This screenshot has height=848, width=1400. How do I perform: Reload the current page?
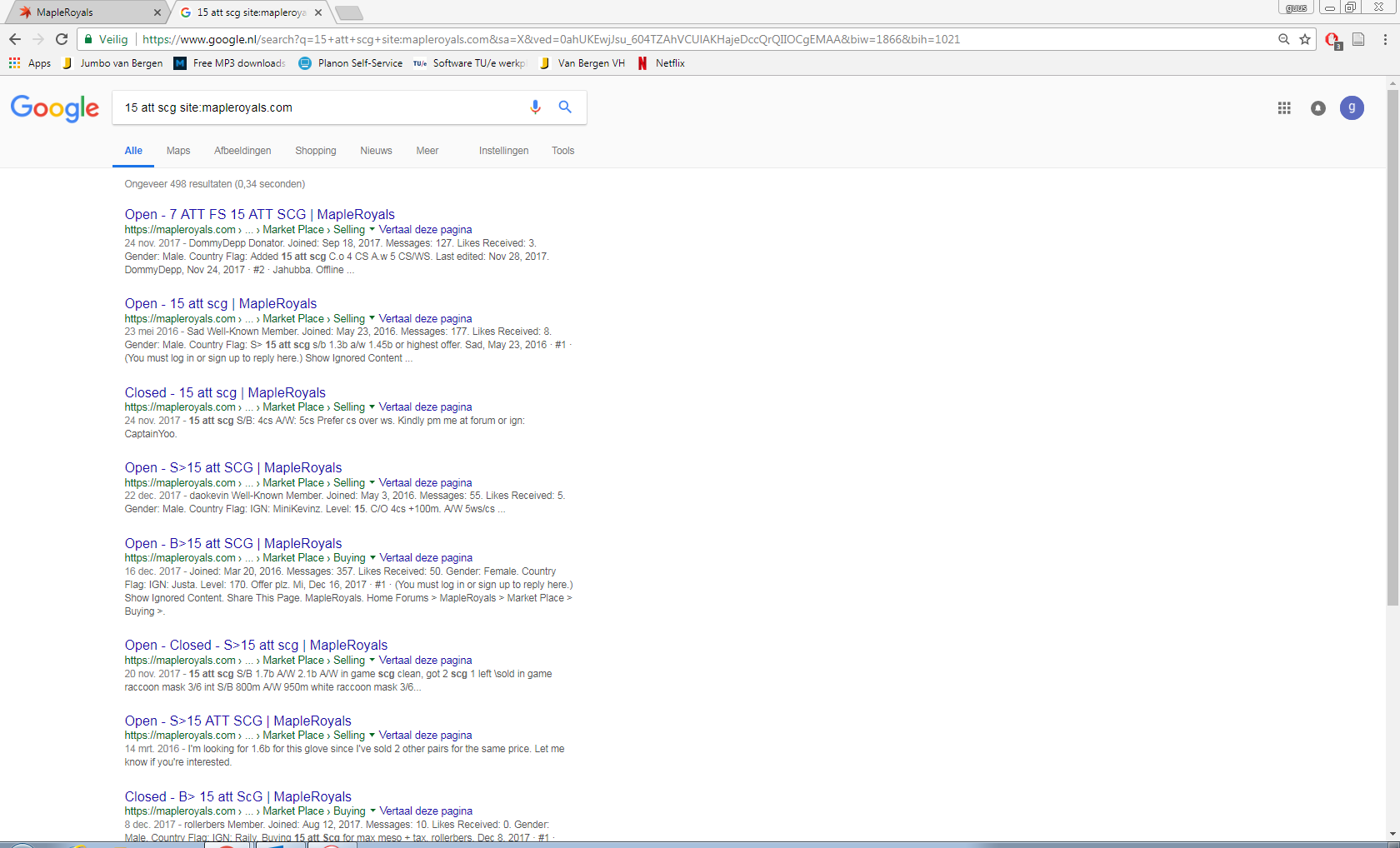pyautogui.click(x=62, y=39)
